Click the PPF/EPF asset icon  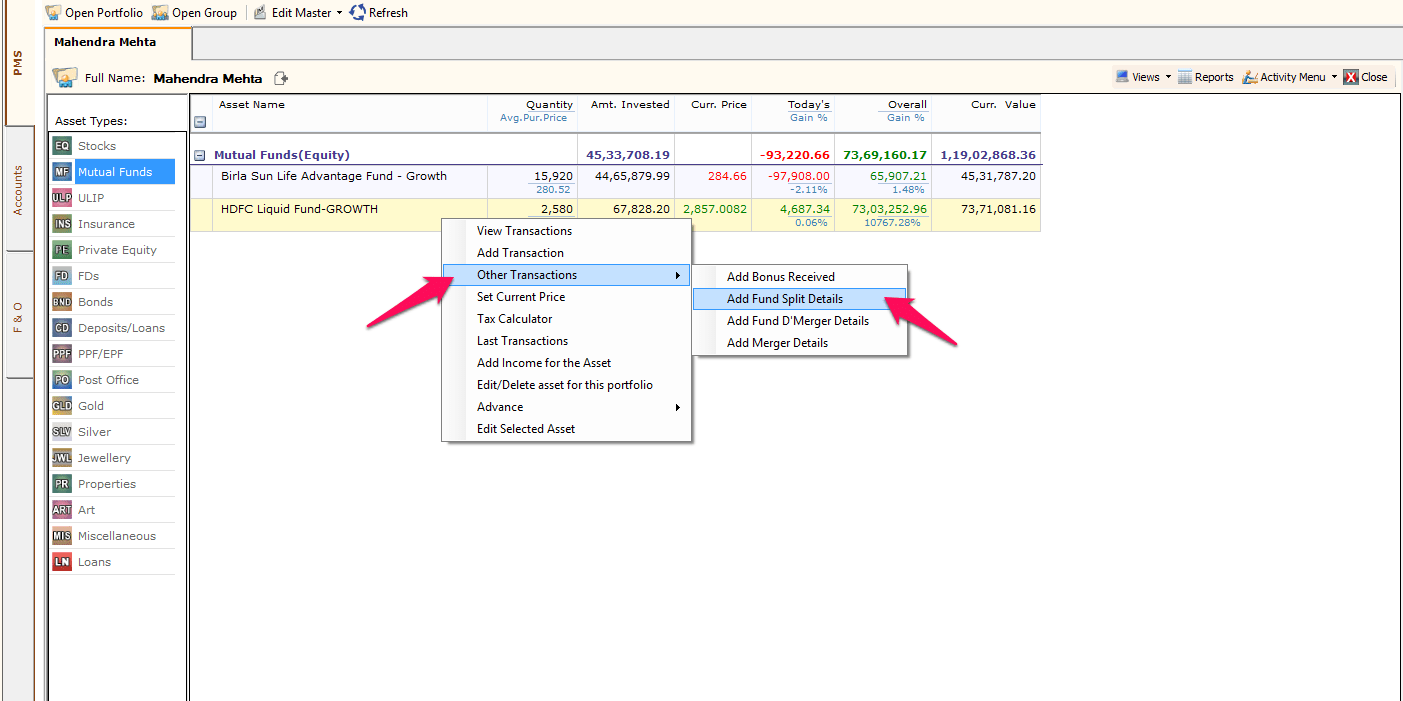coord(62,354)
